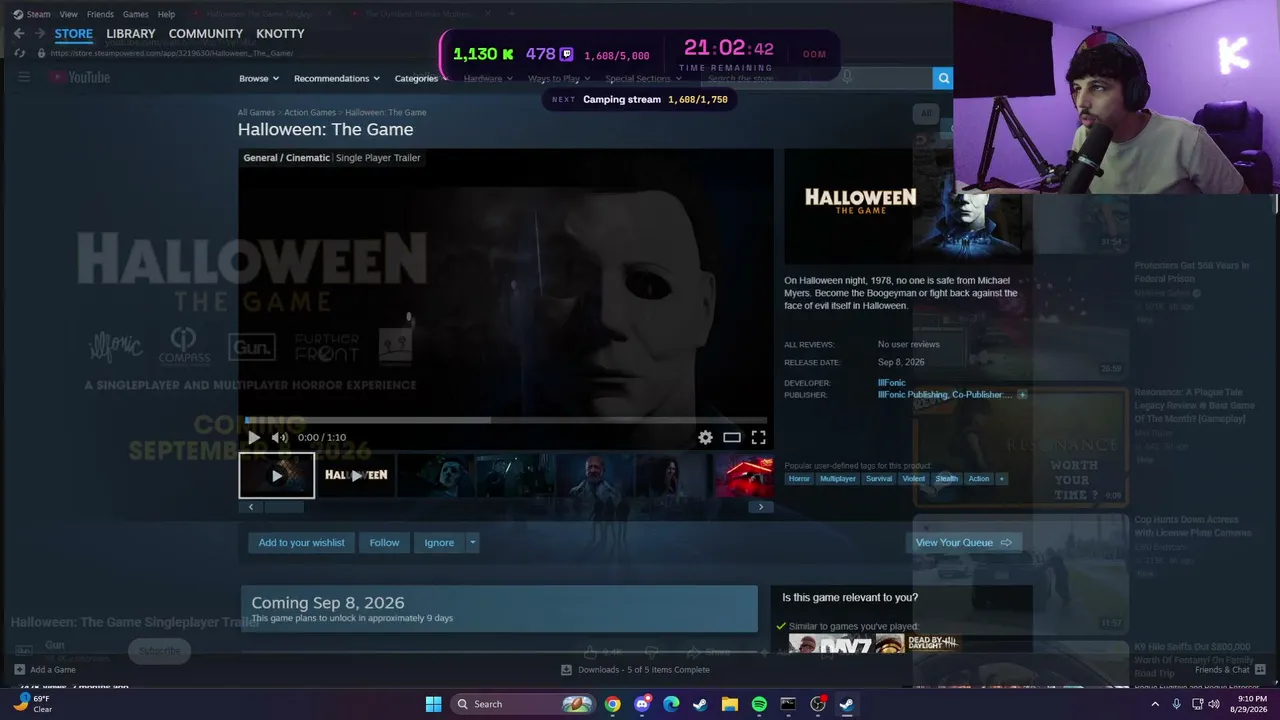Click the Horror tag
Viewport: 1280px width, 720px height.
click(799, 479)
